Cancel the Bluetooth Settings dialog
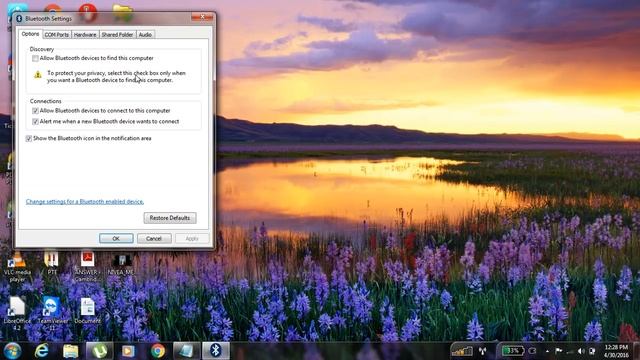The image size is (640, 360). tap(154, 238)
